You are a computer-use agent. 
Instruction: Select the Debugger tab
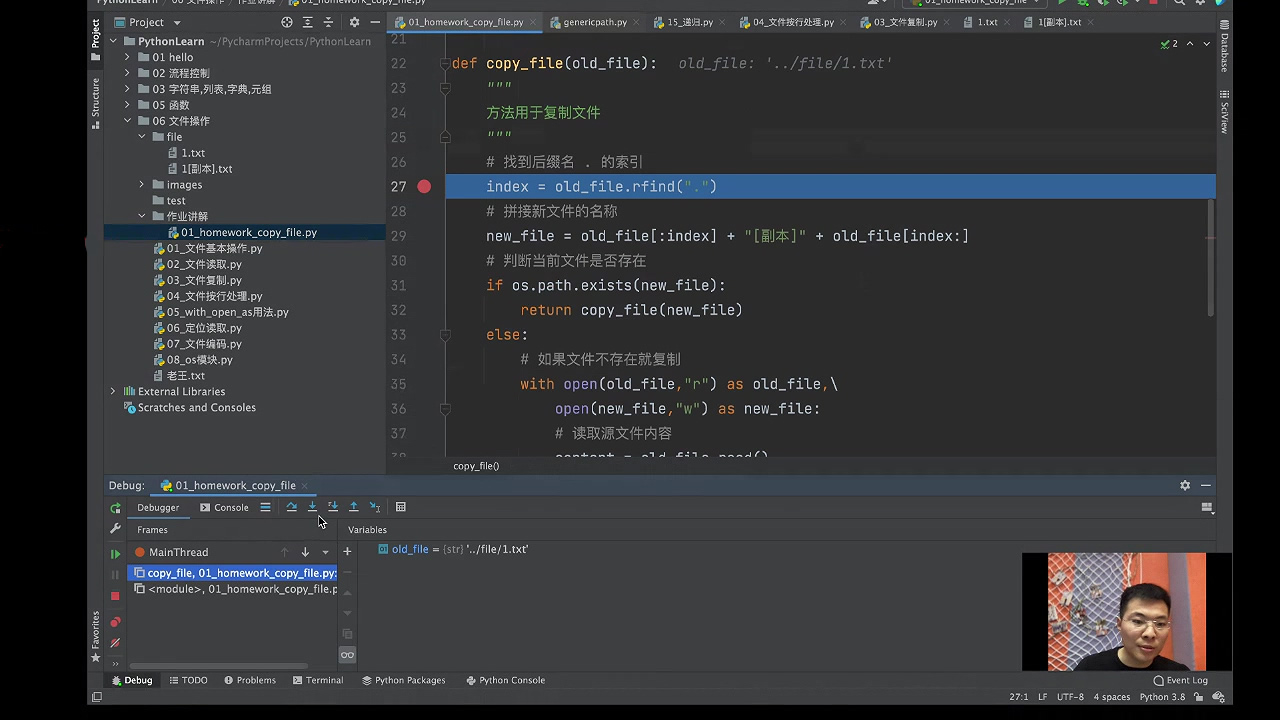click(158, 507)
